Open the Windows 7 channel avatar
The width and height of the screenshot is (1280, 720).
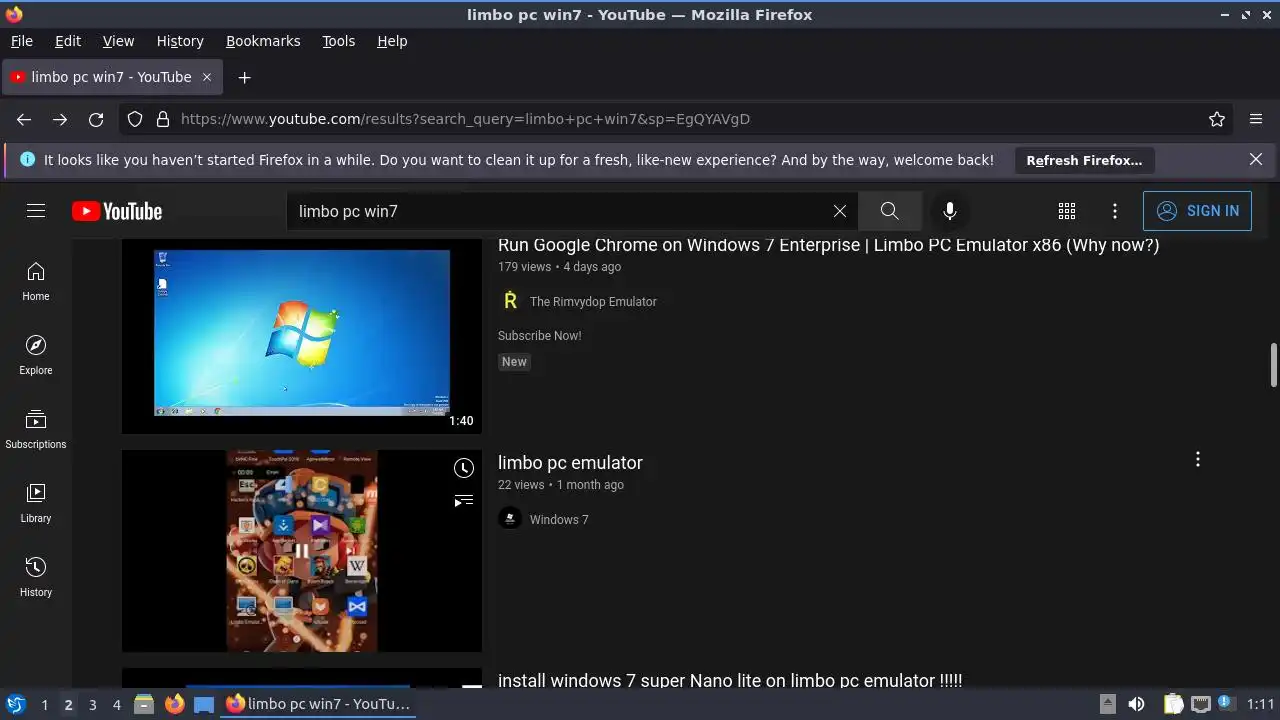pyautogui.click(x=510, y=519)
